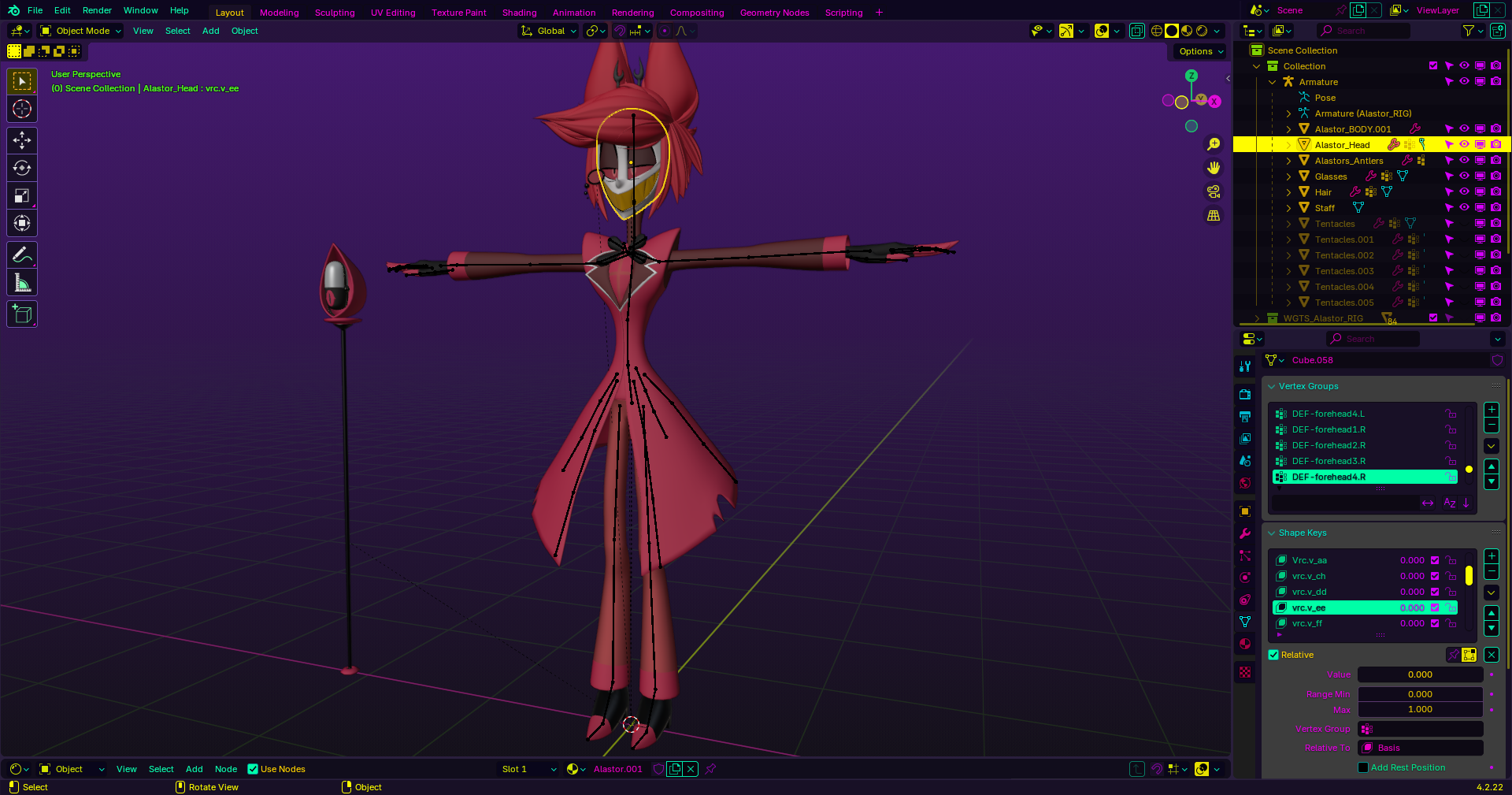Image resolution: width=1512 pixels, height=795 pixels.
Task: Select the DEF-forehead2.R vertex group
Action: pos(1365,445)
